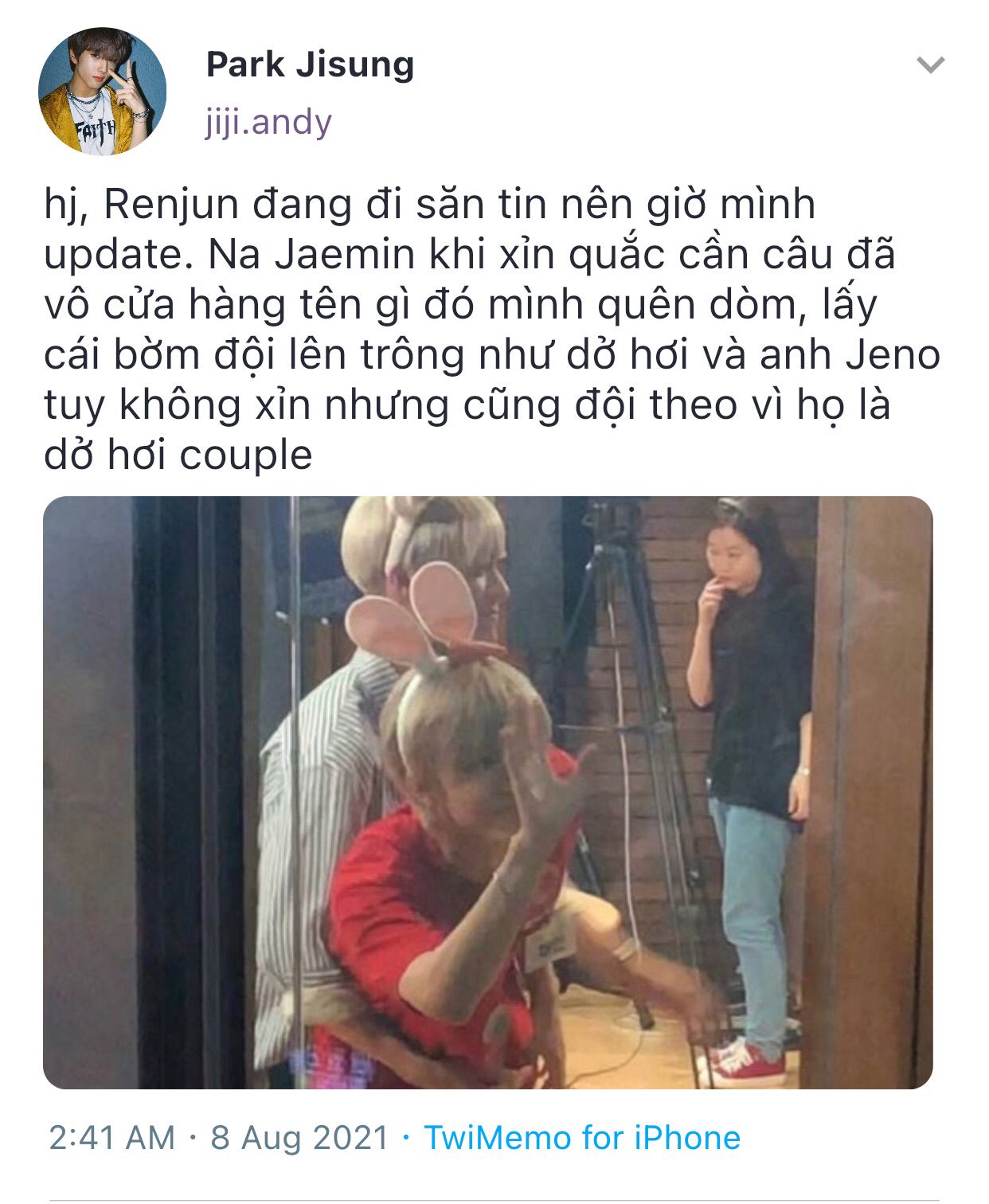
Task: Expand the tweet options chevron
Action: (930, 64)
